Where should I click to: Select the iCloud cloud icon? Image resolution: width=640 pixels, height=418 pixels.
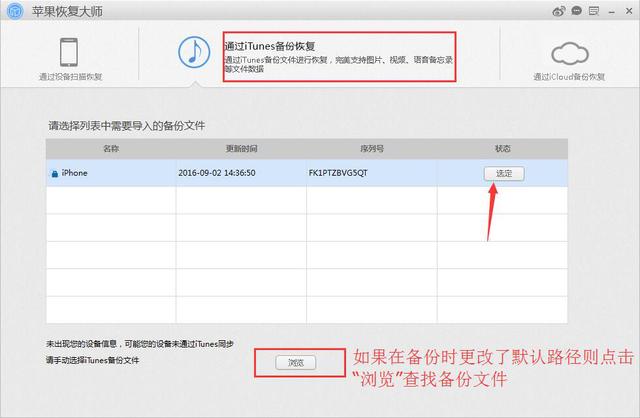pyautogui.click(x=570, y=53)
